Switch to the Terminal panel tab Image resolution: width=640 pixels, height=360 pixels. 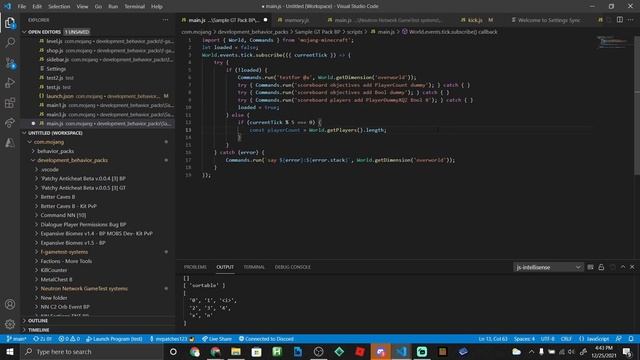coord(254,267)
